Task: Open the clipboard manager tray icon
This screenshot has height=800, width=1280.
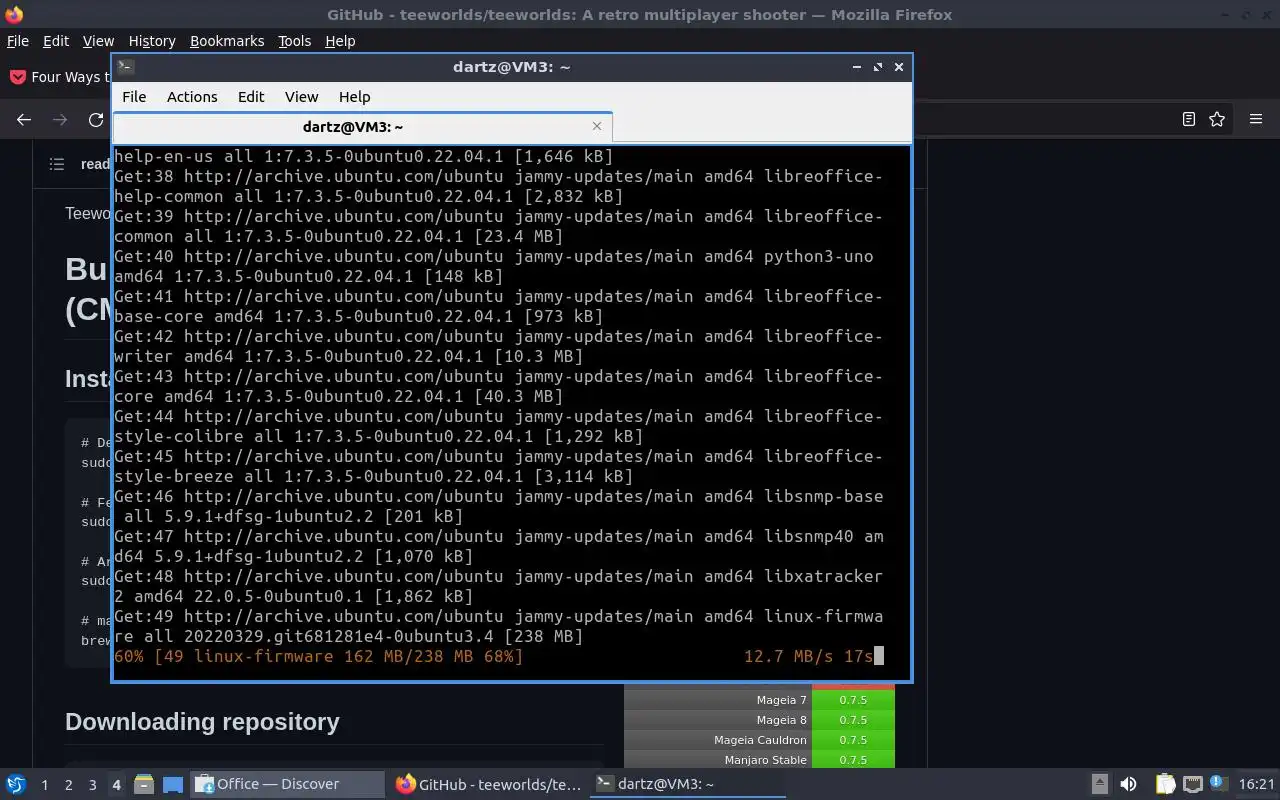Action: point(1165,784)
